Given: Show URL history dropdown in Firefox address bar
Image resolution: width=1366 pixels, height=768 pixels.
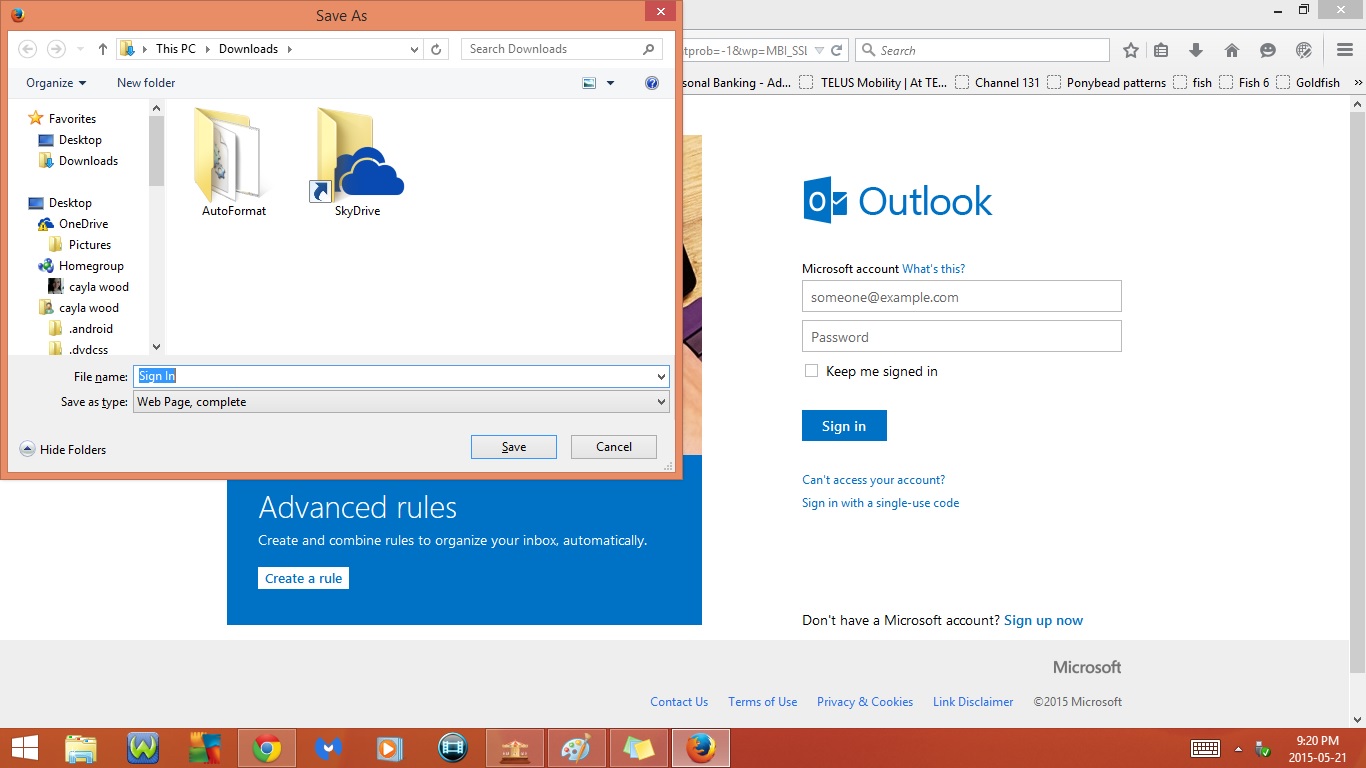Looking at the screenshot, I should (819, 50).
